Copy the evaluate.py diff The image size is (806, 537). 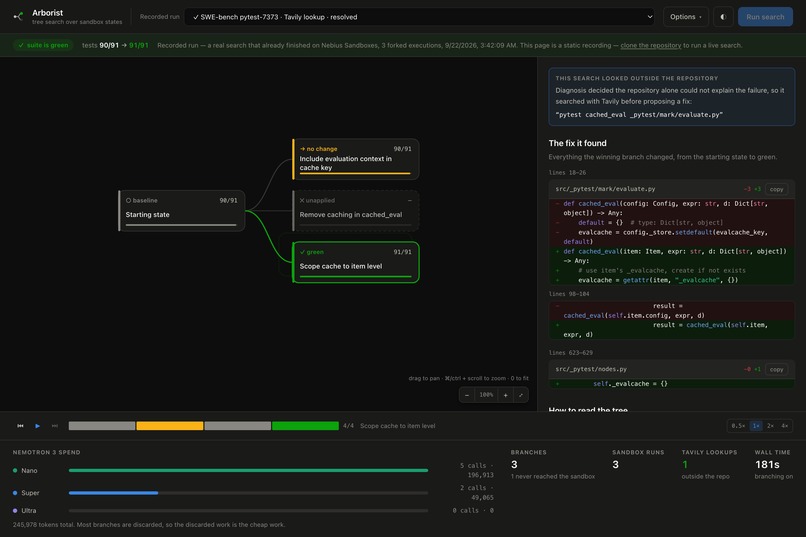776,189
